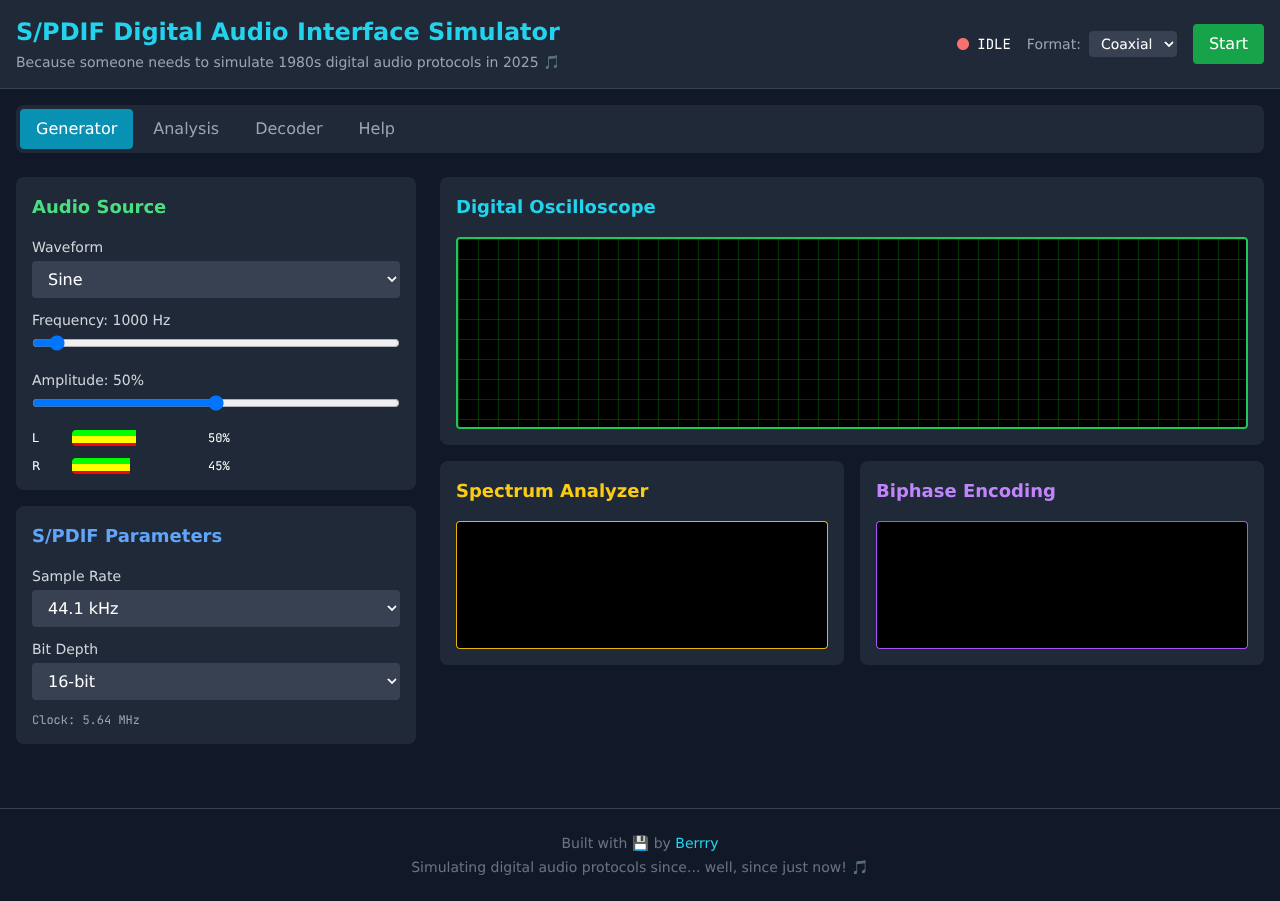Open the Help tab
Image resolution: width=1280 pixels, height=901 pixels.
(x=376, y=128)
